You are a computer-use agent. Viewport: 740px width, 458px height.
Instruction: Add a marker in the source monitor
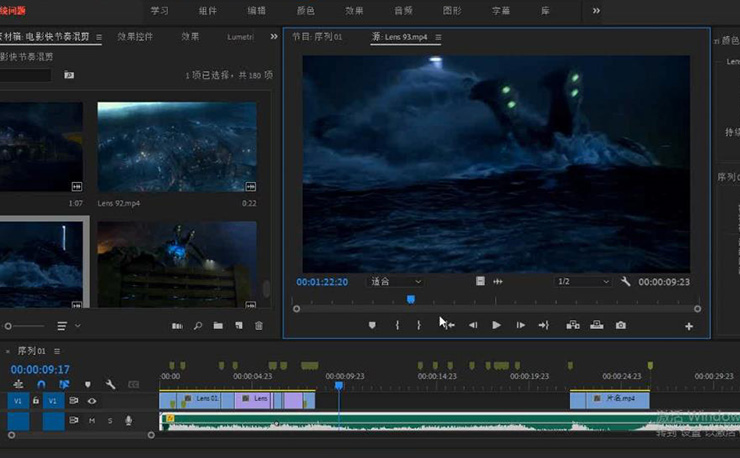coord(372,325)
